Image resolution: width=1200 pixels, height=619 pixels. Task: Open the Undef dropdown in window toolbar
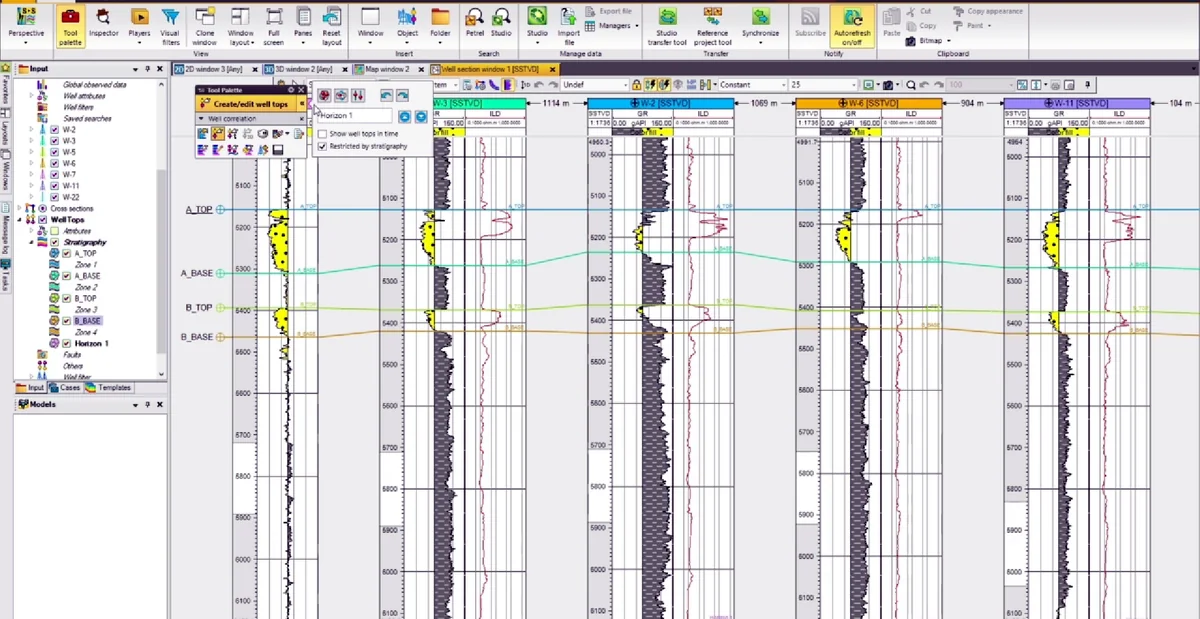[596, 85]
